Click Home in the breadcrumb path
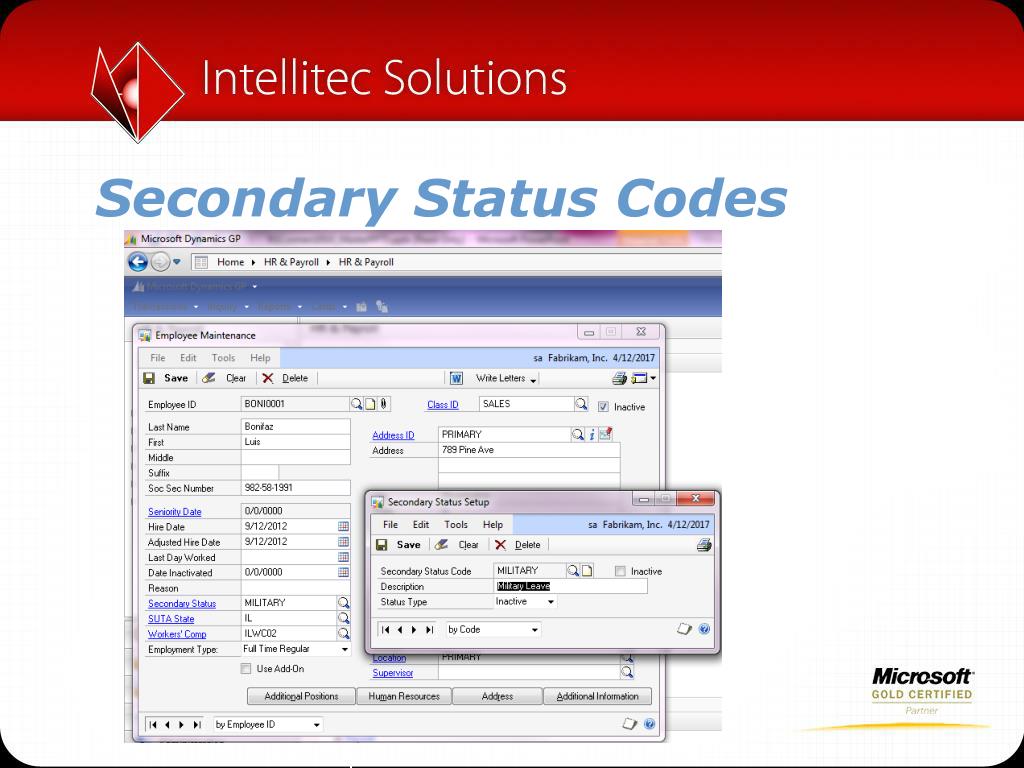 230,262
